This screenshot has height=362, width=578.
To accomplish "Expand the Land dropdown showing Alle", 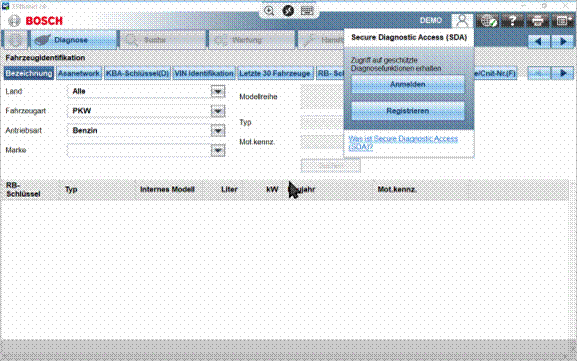I will (x=218, y=91).
